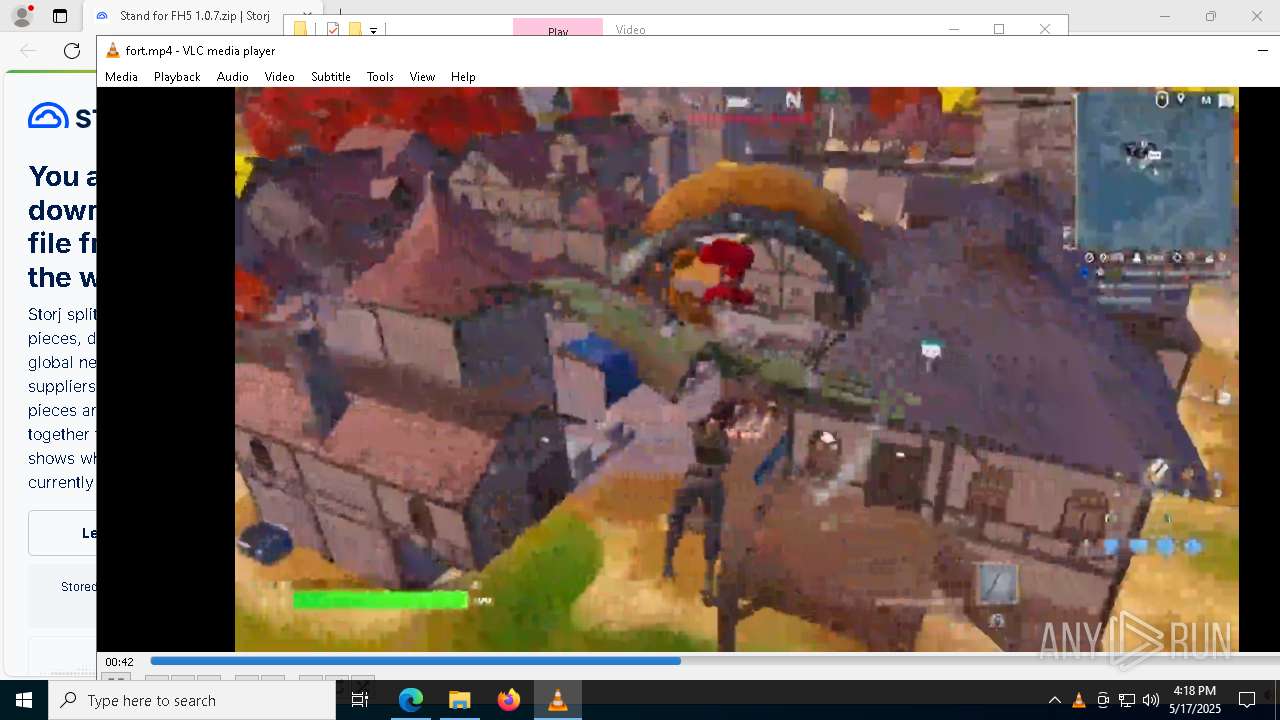Viewport: 1280px width, 720px height.
Task: Reload the page in Edge browser
Action: click(72, 51)
